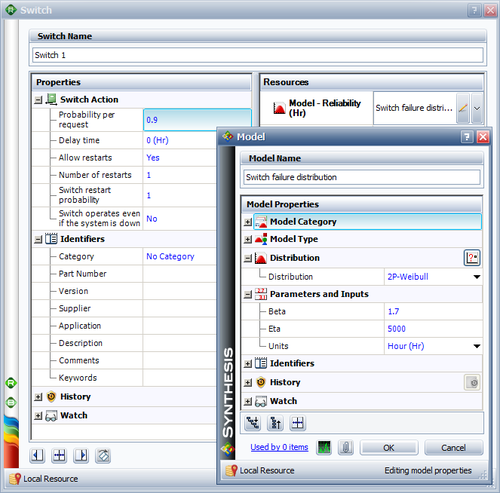Click the green plot icon next to Used by items

coord(324,447)
